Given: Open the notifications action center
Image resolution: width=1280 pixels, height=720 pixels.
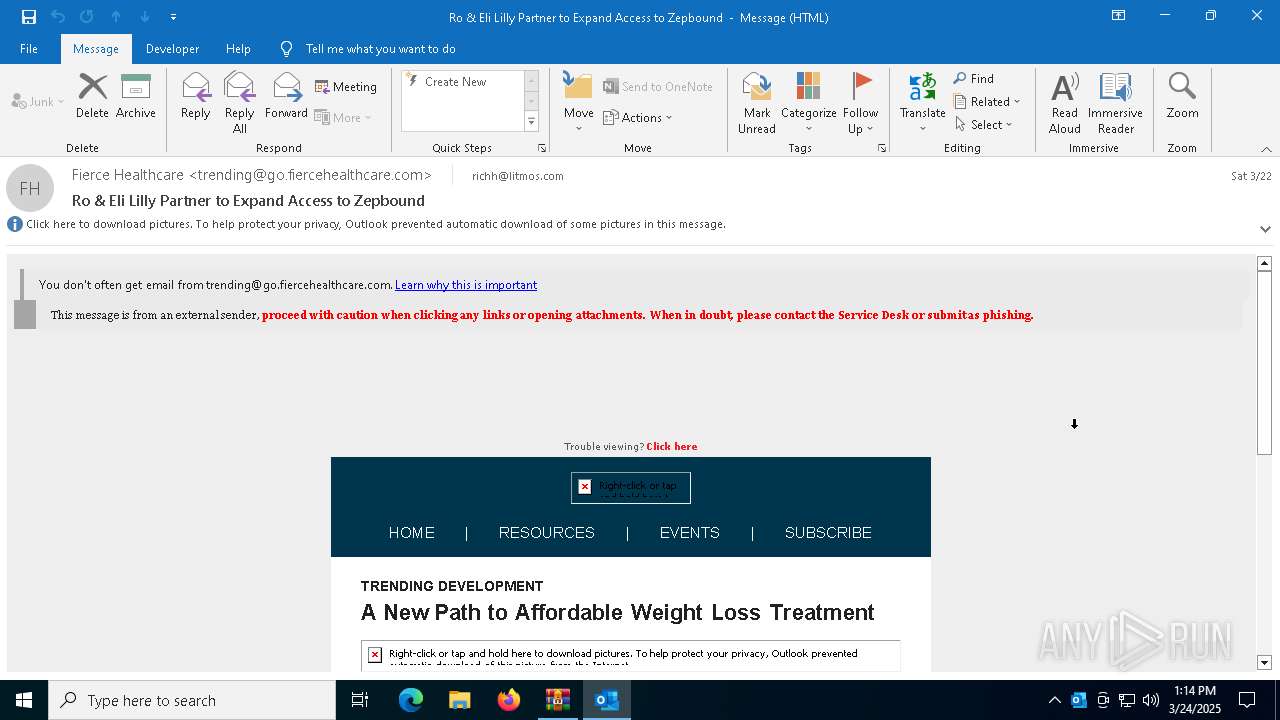Looking at the screenshot, I should 1247,700.
